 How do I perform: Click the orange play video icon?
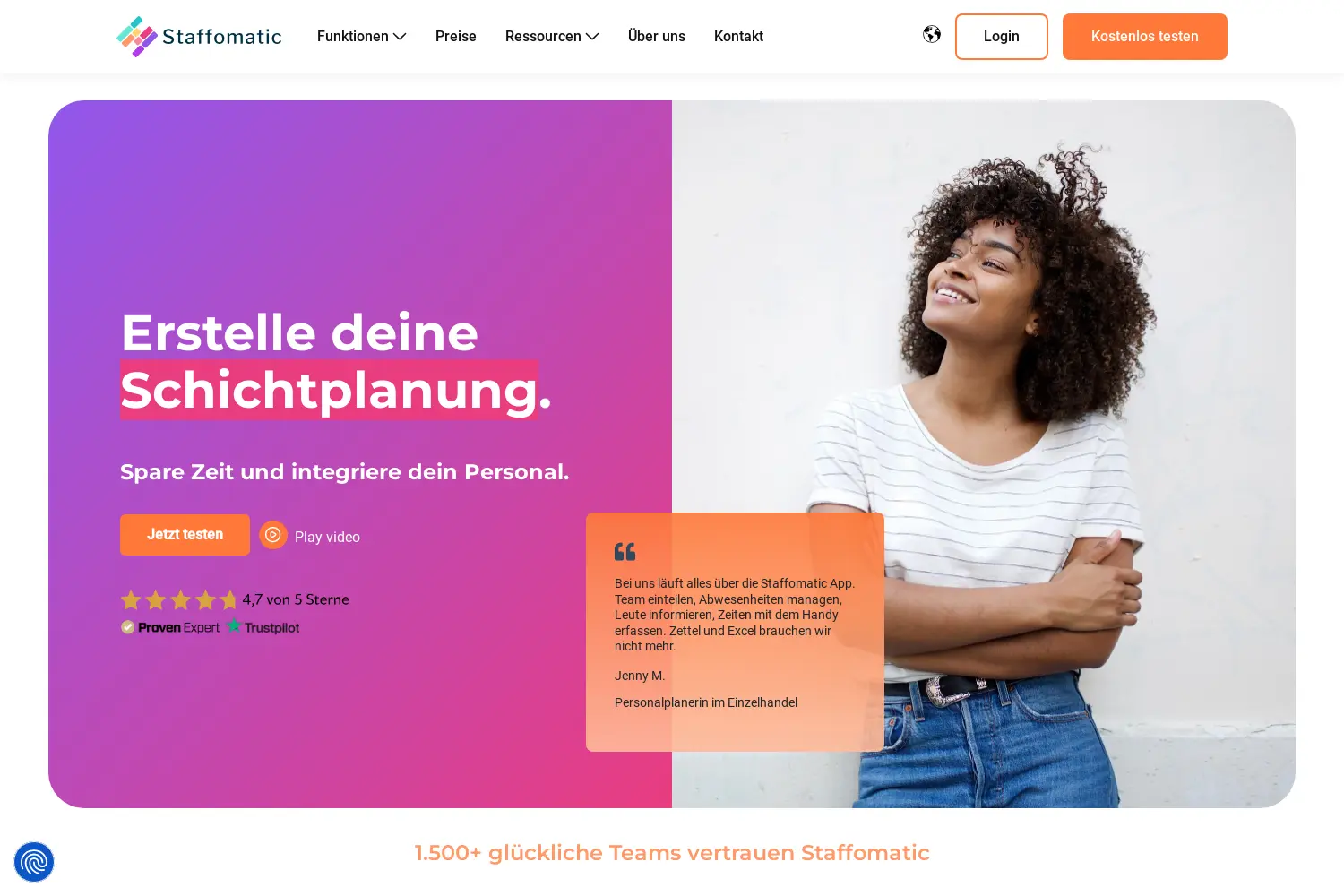pyautogui.click(x=273, y=535)
